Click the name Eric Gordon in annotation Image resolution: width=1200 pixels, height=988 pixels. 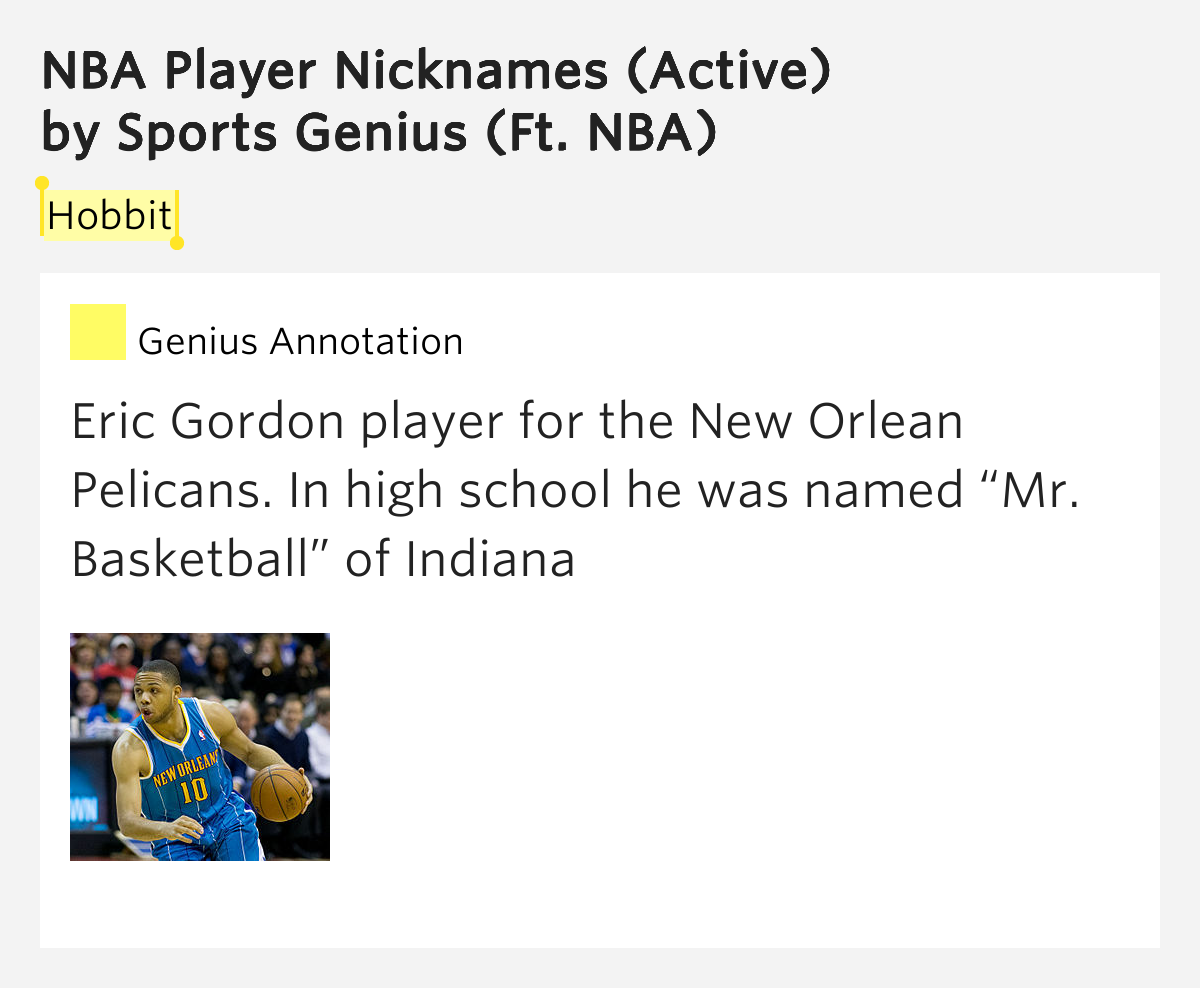[x=209, y=422]
